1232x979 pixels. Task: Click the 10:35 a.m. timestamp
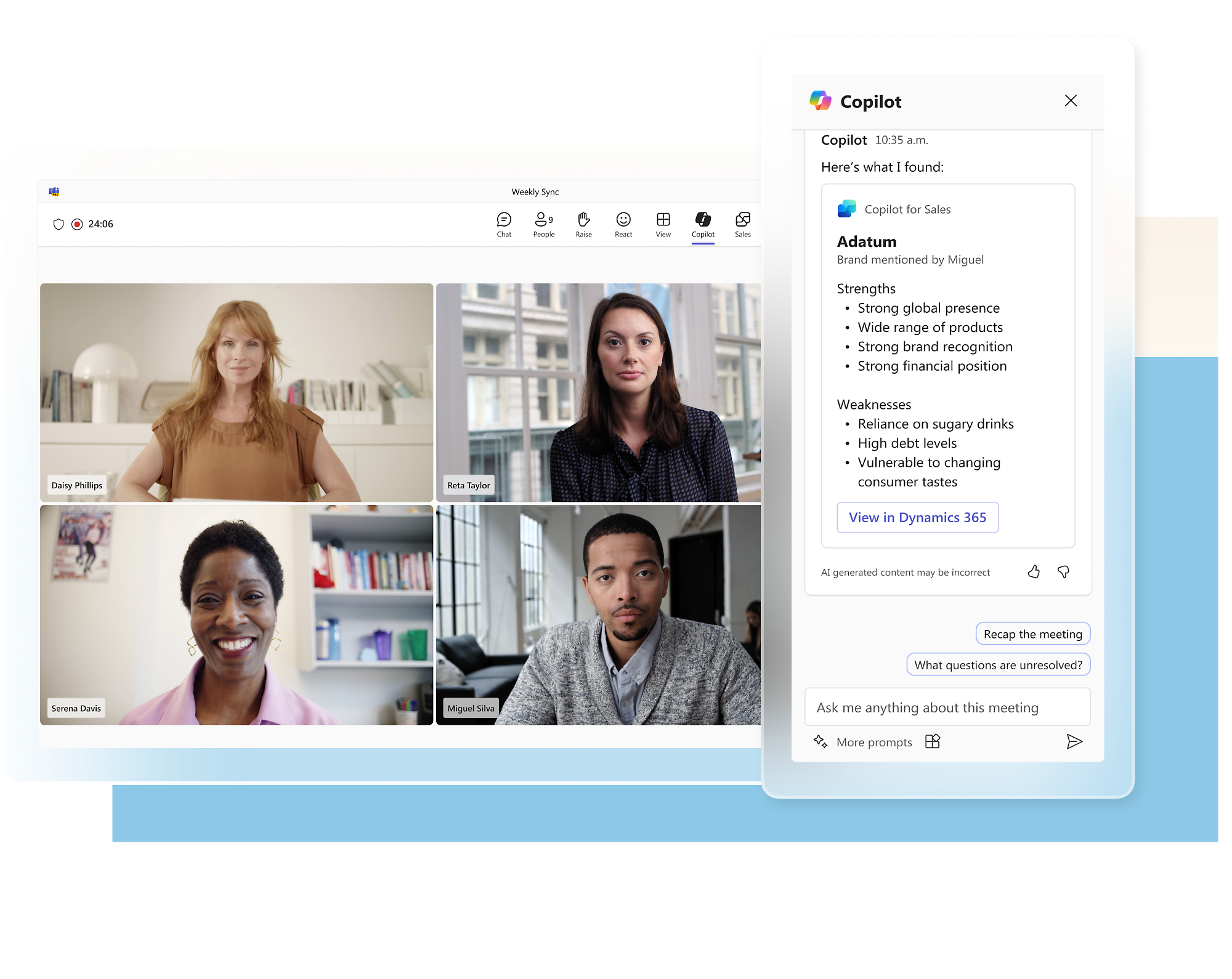pos(902,140)
